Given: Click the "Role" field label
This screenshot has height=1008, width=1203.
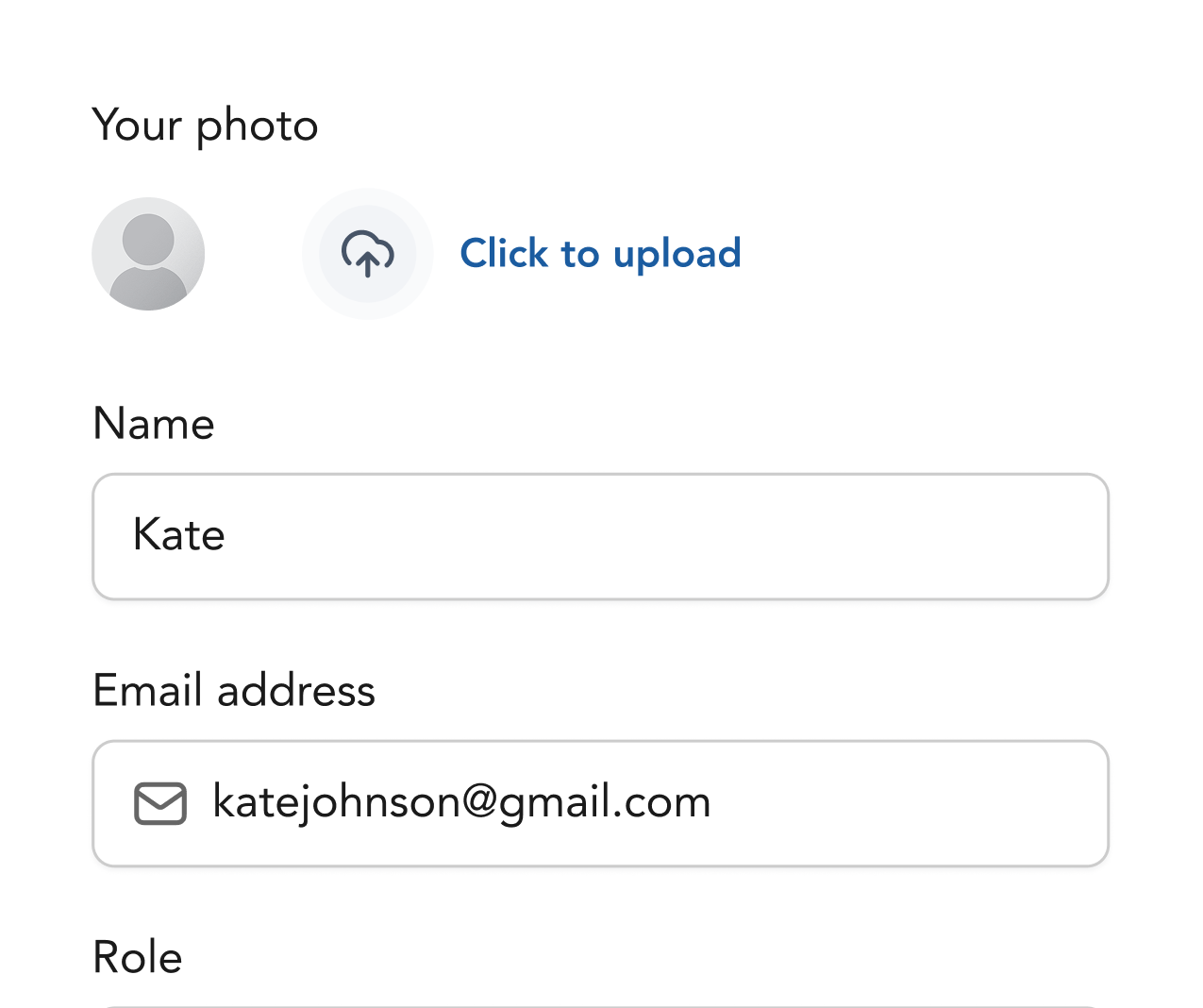Looking at the screenshot, I should point(138,957).
